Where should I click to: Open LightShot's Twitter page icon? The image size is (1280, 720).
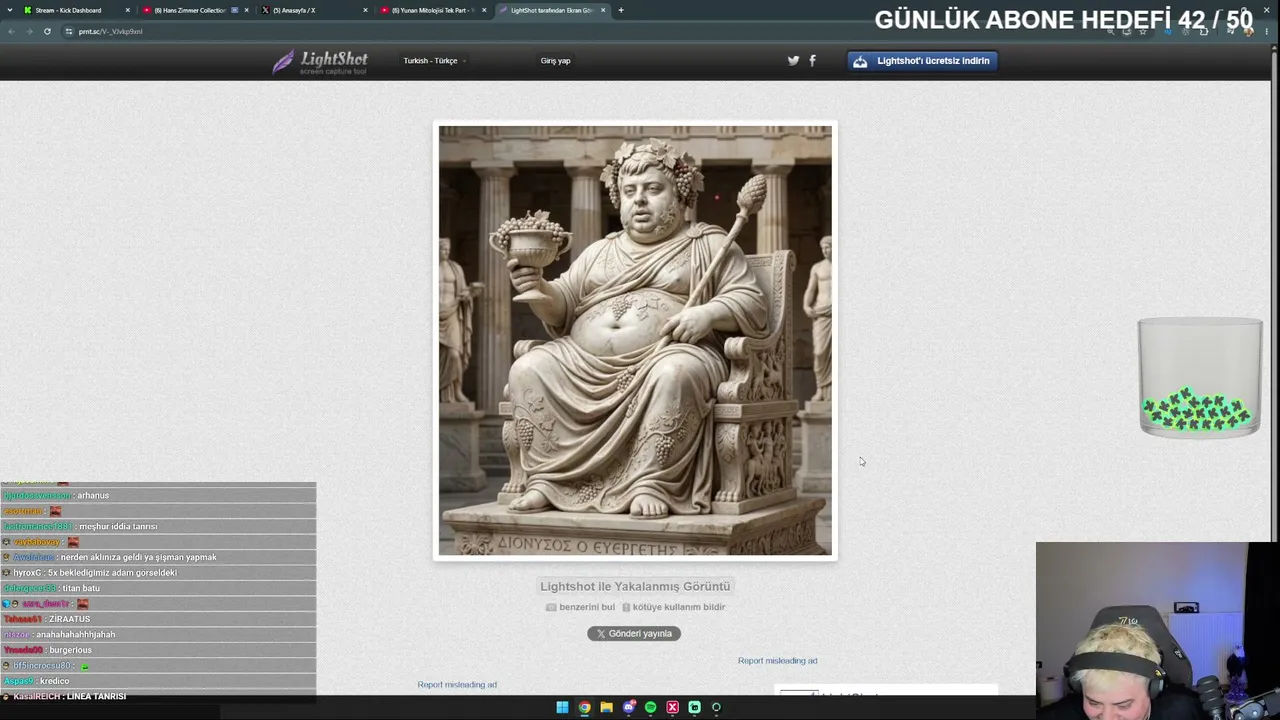(x=793, y=60)
